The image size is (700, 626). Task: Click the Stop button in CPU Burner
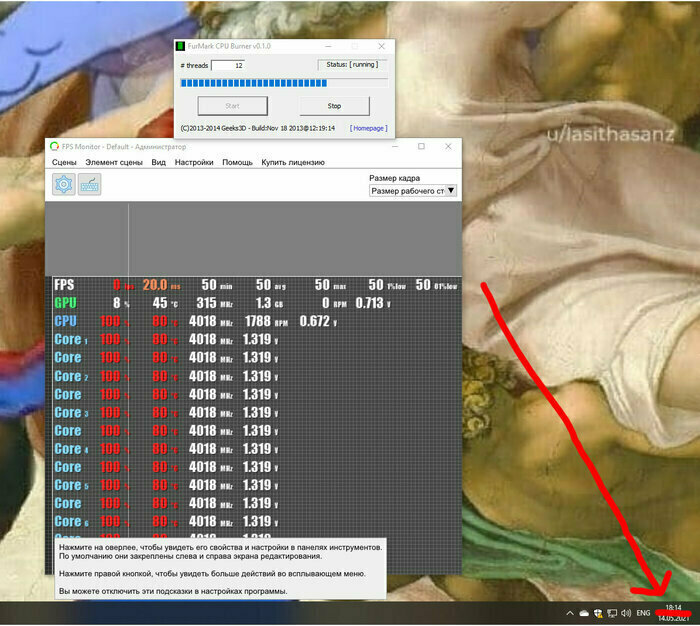pyautogui.click(x=334, y=106)
